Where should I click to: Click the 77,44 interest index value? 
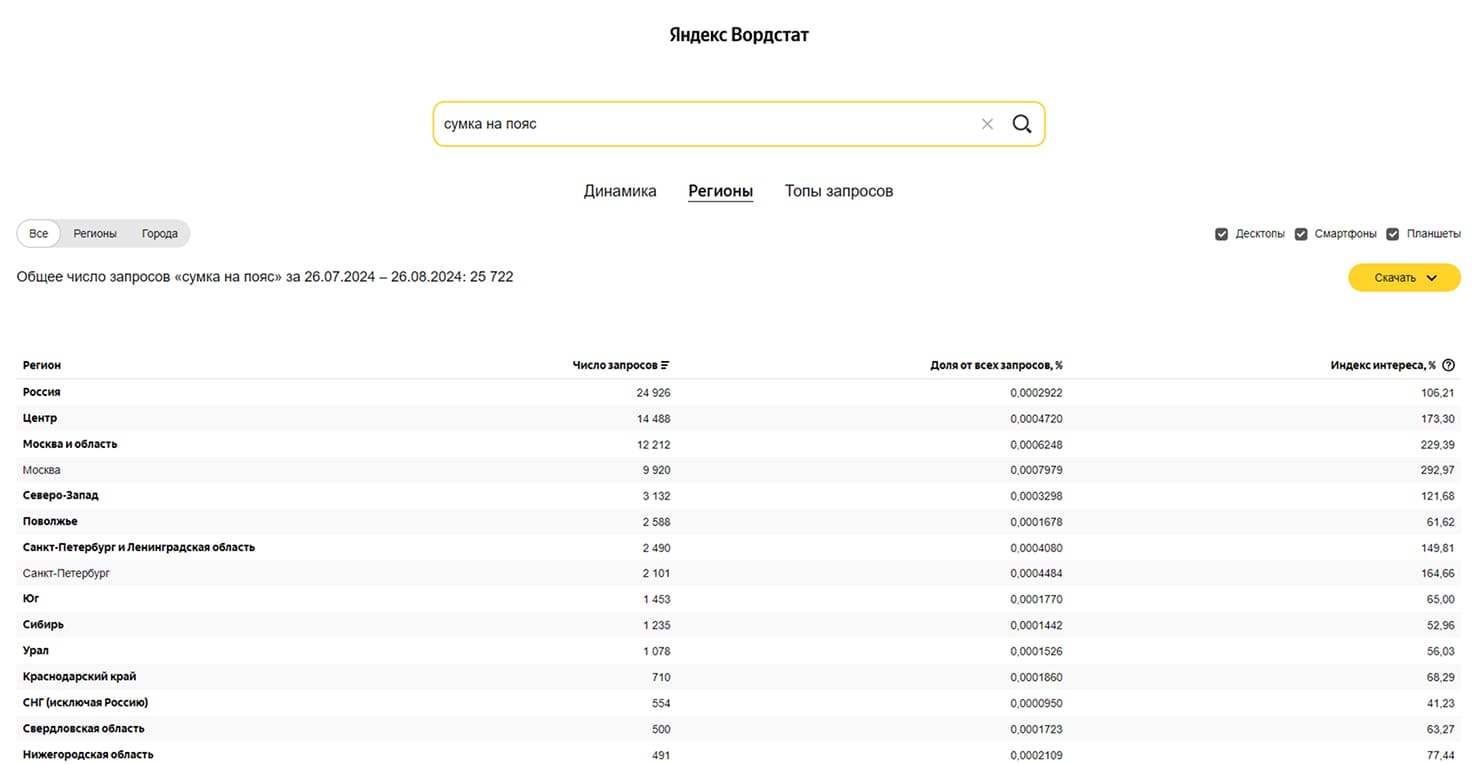point(1440,755)
